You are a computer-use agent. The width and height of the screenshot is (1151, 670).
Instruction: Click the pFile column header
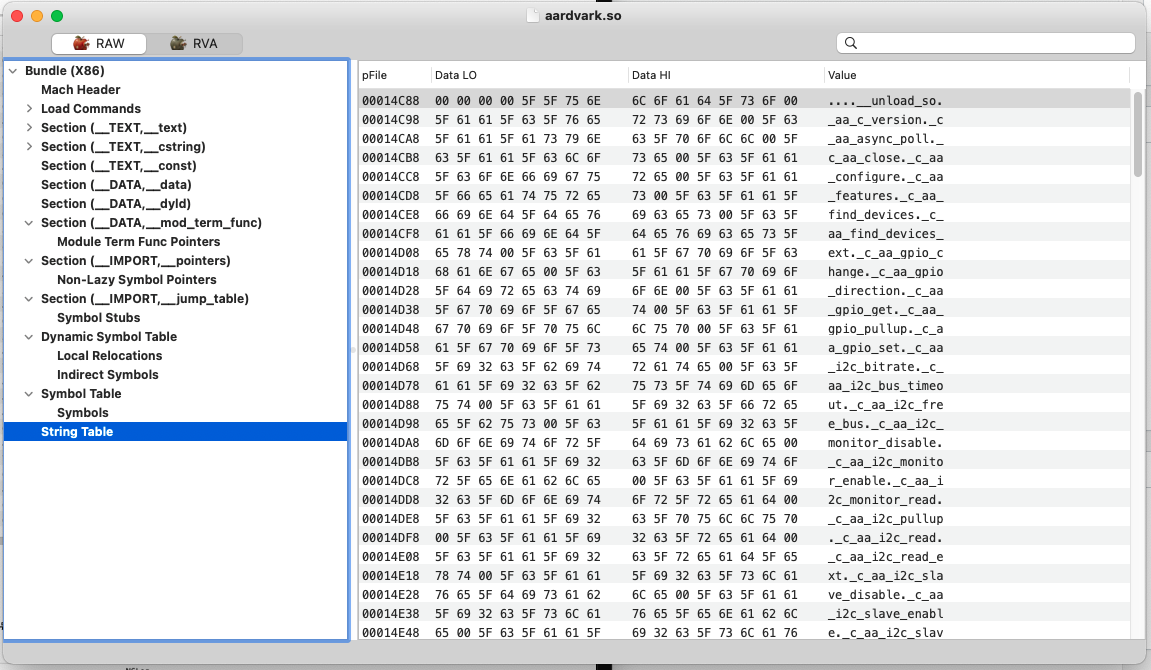click(x=394, y=75)
